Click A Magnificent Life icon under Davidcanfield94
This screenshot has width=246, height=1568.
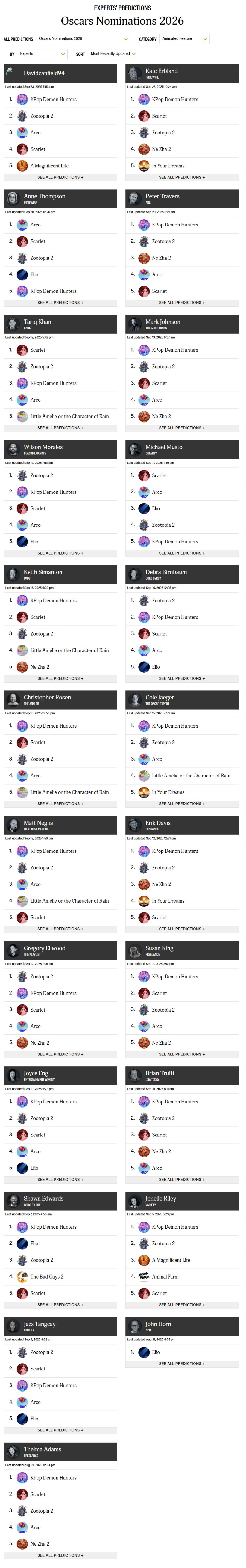coord(23,166)
